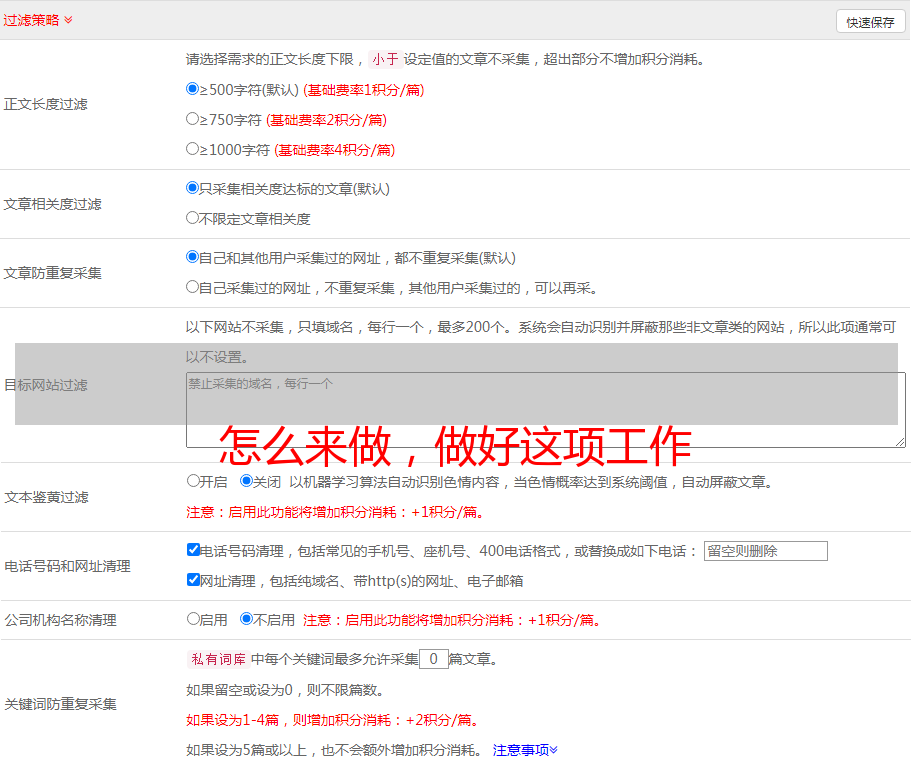The height and width of the screenshot is (768, 912).
Task: Click the keyword article count input box
Action: click(433, 659)
